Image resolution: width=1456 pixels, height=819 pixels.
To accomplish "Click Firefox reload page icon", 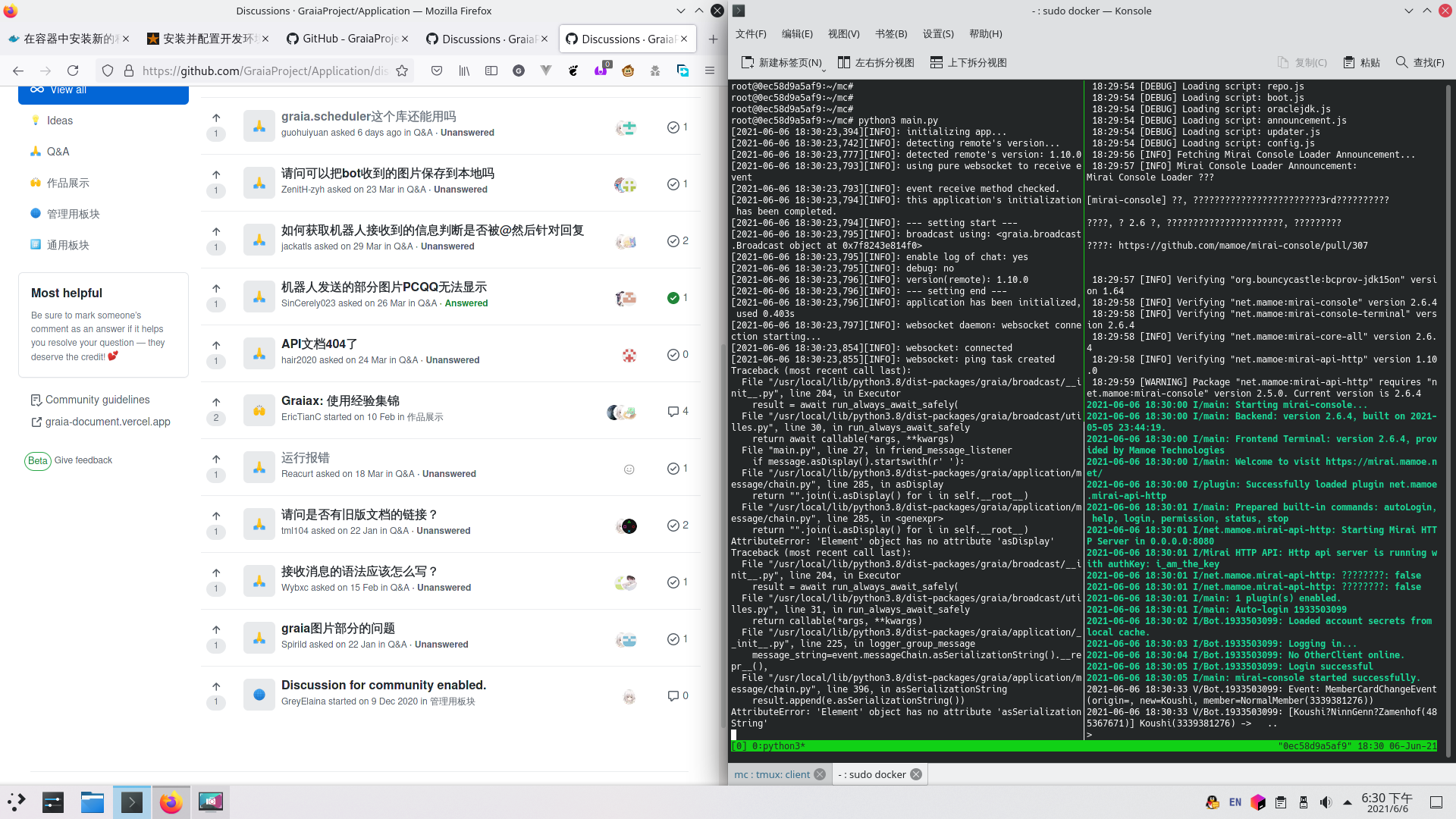I will point(73,71).
